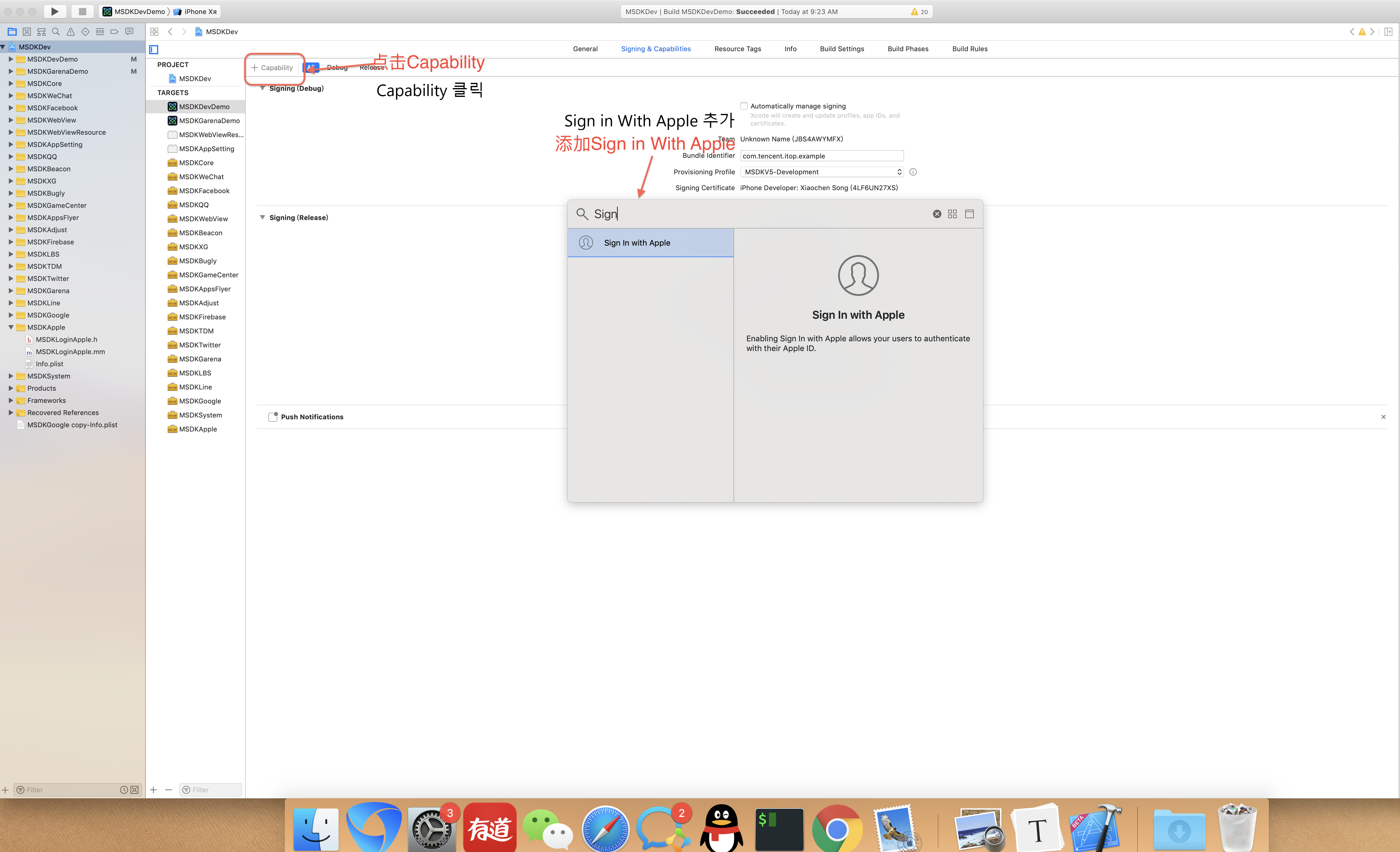The height and width of the screenshot is (852, 1400).
Task: Click the Bundle Identifier field
Action: (822, 156)
